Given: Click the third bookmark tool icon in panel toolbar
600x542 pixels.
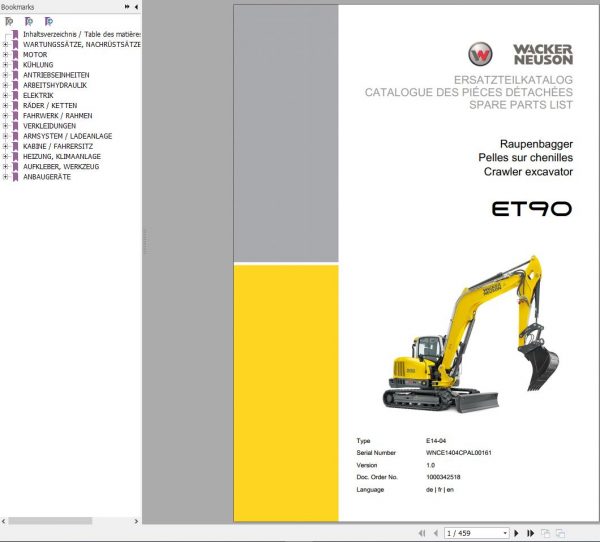Looking at the screenshot, I should click(49, 21).
